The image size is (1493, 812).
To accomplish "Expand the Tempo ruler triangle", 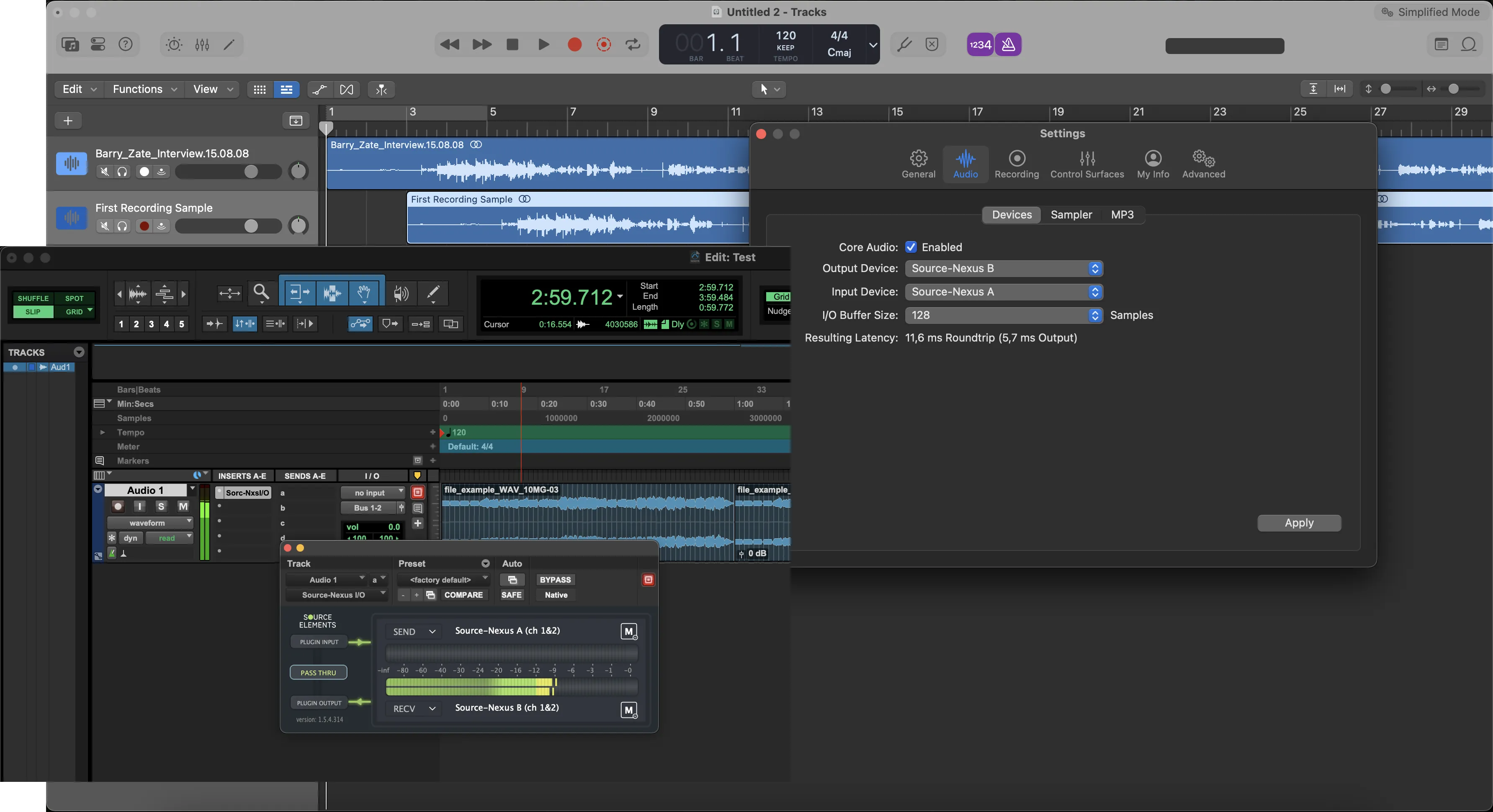I will point(102,432).
